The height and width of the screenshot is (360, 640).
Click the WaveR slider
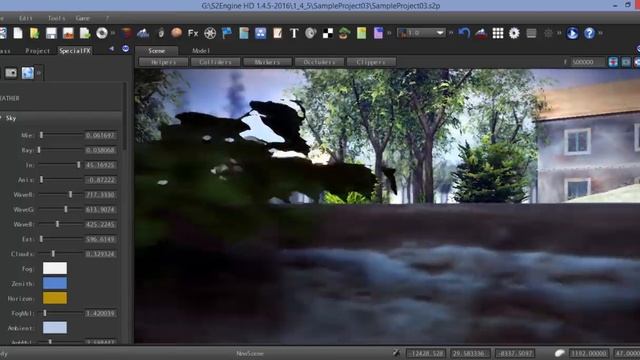[60, 194]
